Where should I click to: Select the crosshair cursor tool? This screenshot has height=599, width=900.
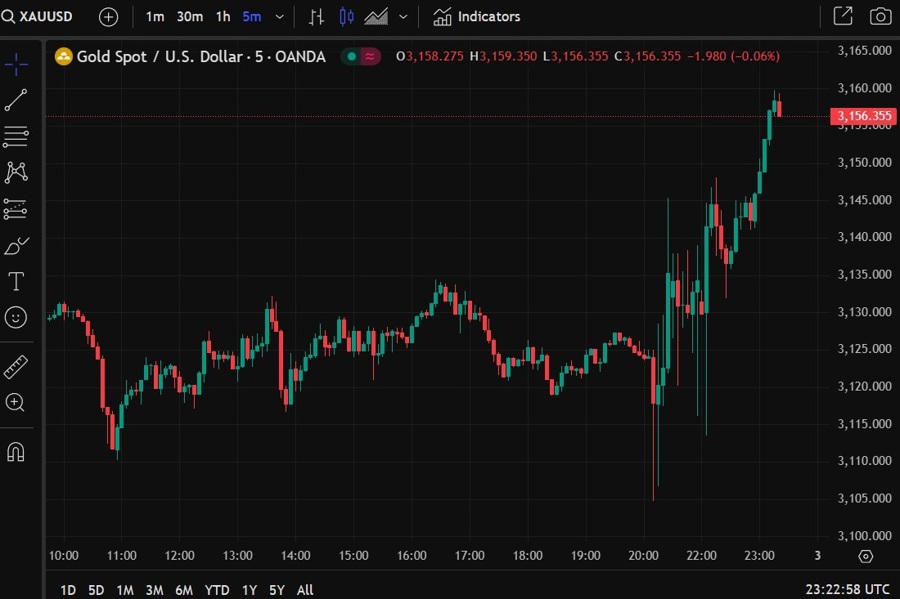coord(16,64)
